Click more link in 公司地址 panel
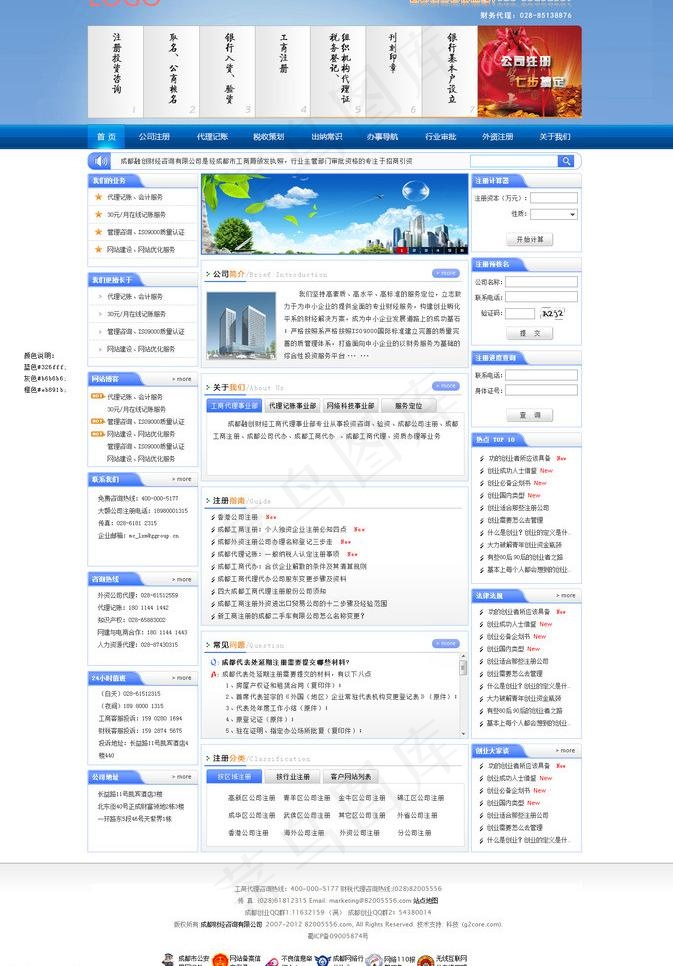The width and height of the screenshot is (673, 966). point(182,777)
